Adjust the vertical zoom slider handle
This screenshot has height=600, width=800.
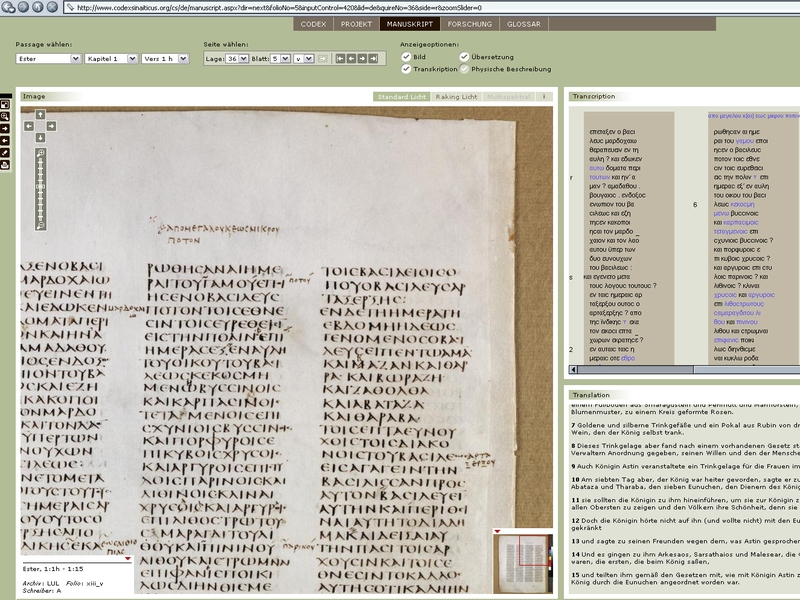click(40, 187)
